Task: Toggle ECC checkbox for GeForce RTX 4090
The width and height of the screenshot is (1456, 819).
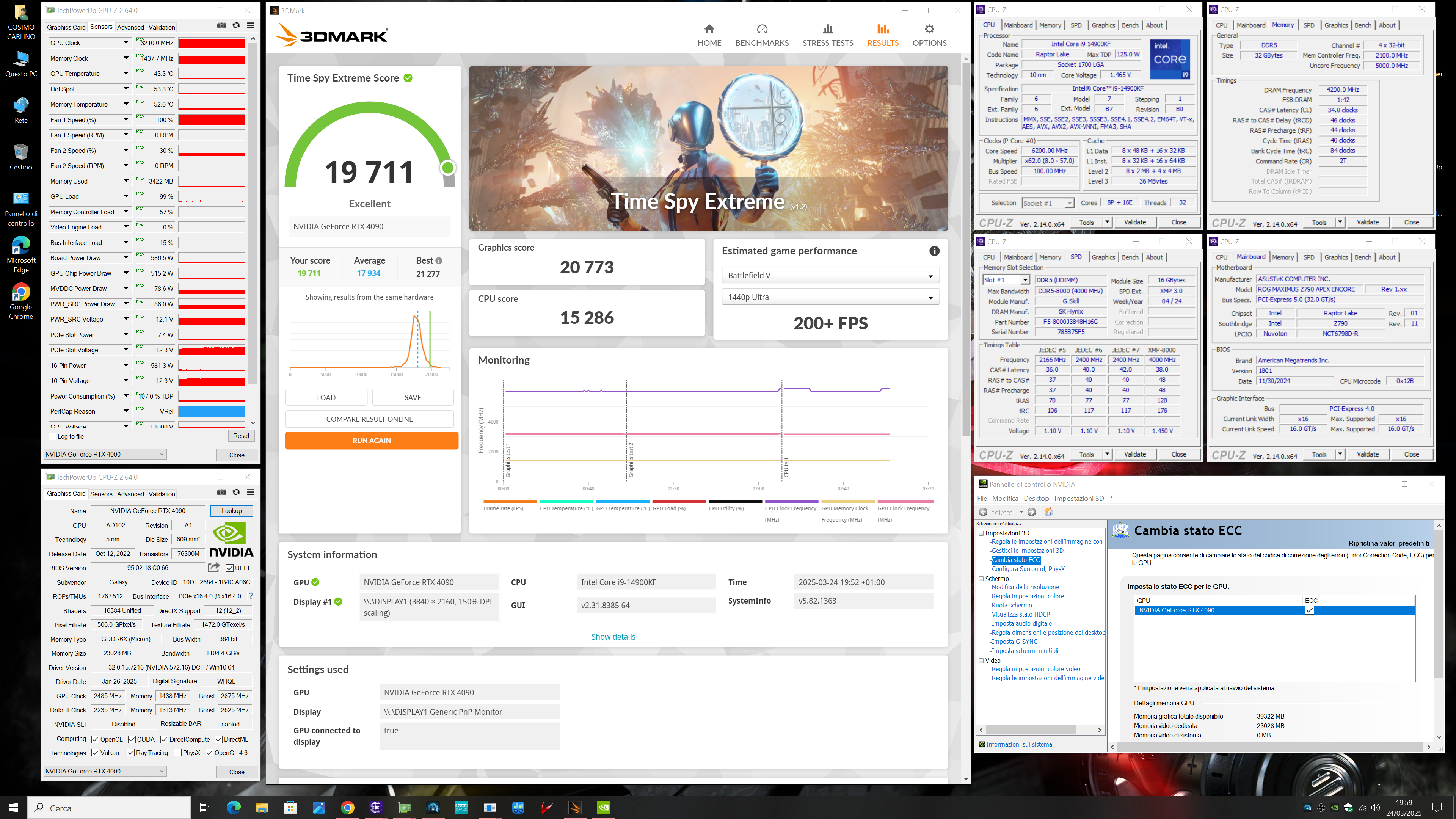Action: (1309, 610)
